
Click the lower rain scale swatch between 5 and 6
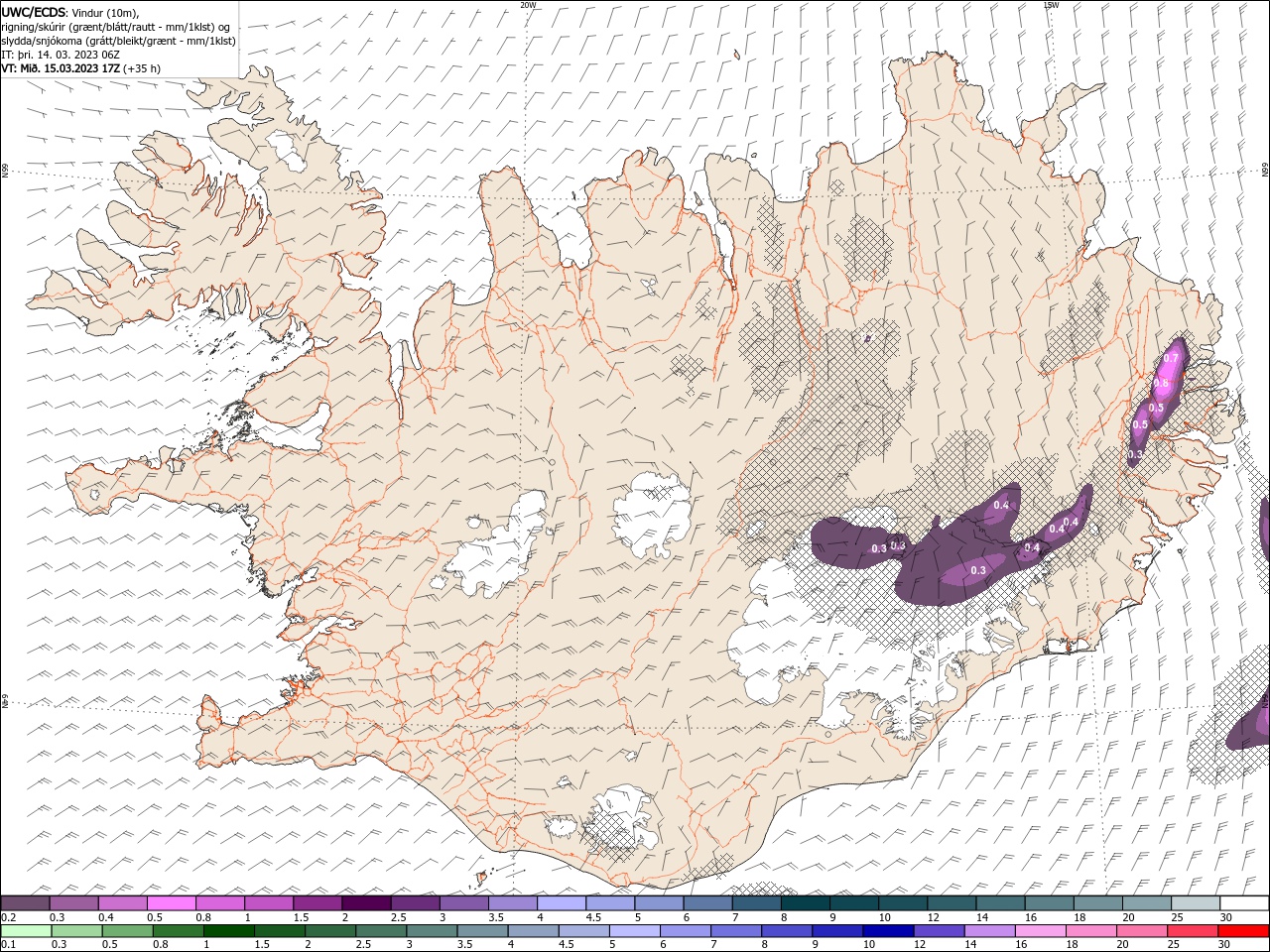tap(633, 931)
